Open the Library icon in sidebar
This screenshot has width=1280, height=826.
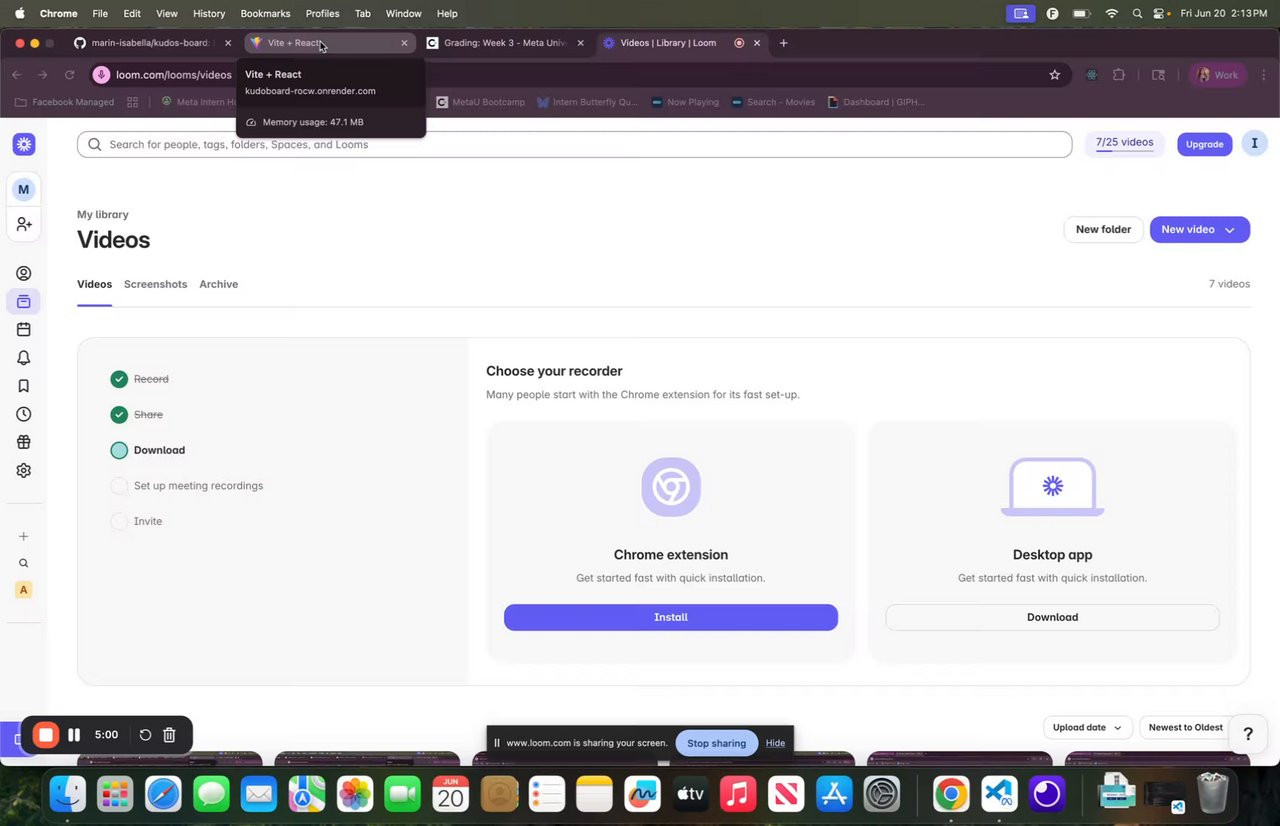point(24,301)
